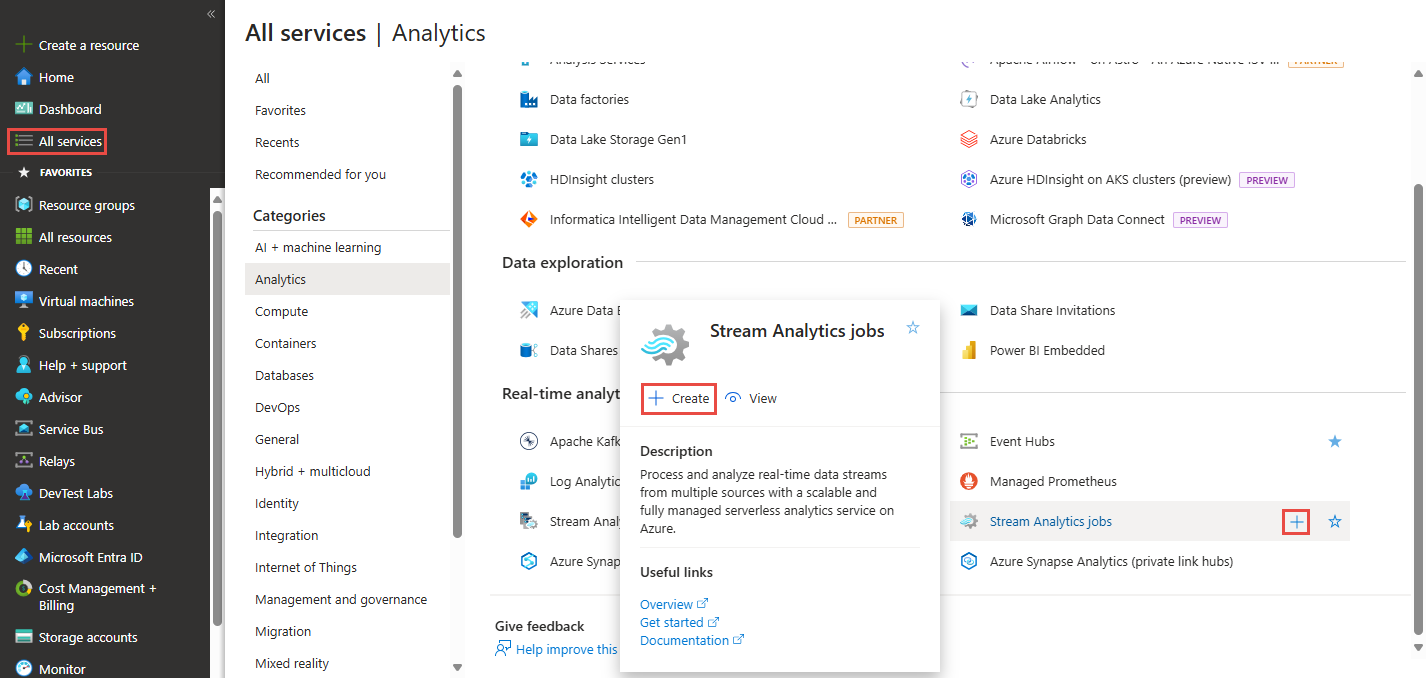The width and height of the screenshot is (1426, 678).
Task: Open Power BI Embedded service
Action: [x=1047, y=350]
